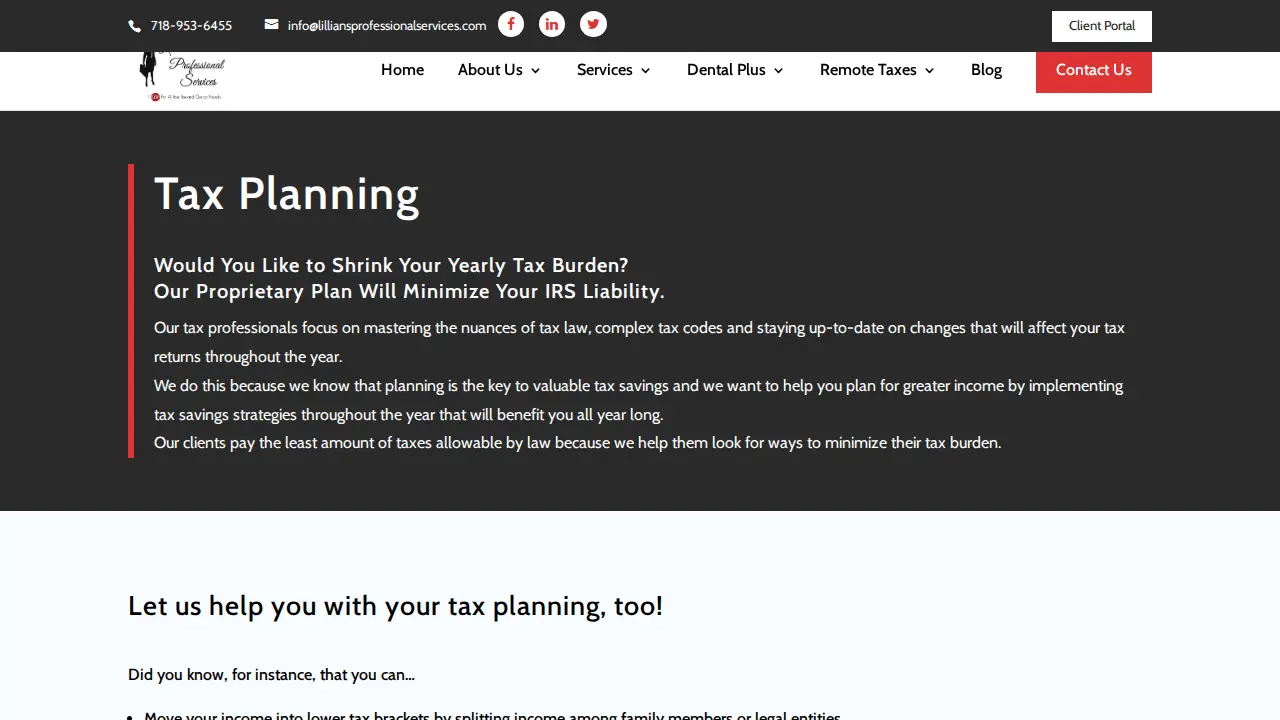The image size is (1280, 720).
Task: Expand the Remote Taxes chevron
Action: pyautogui.click(x=929, y=70)
